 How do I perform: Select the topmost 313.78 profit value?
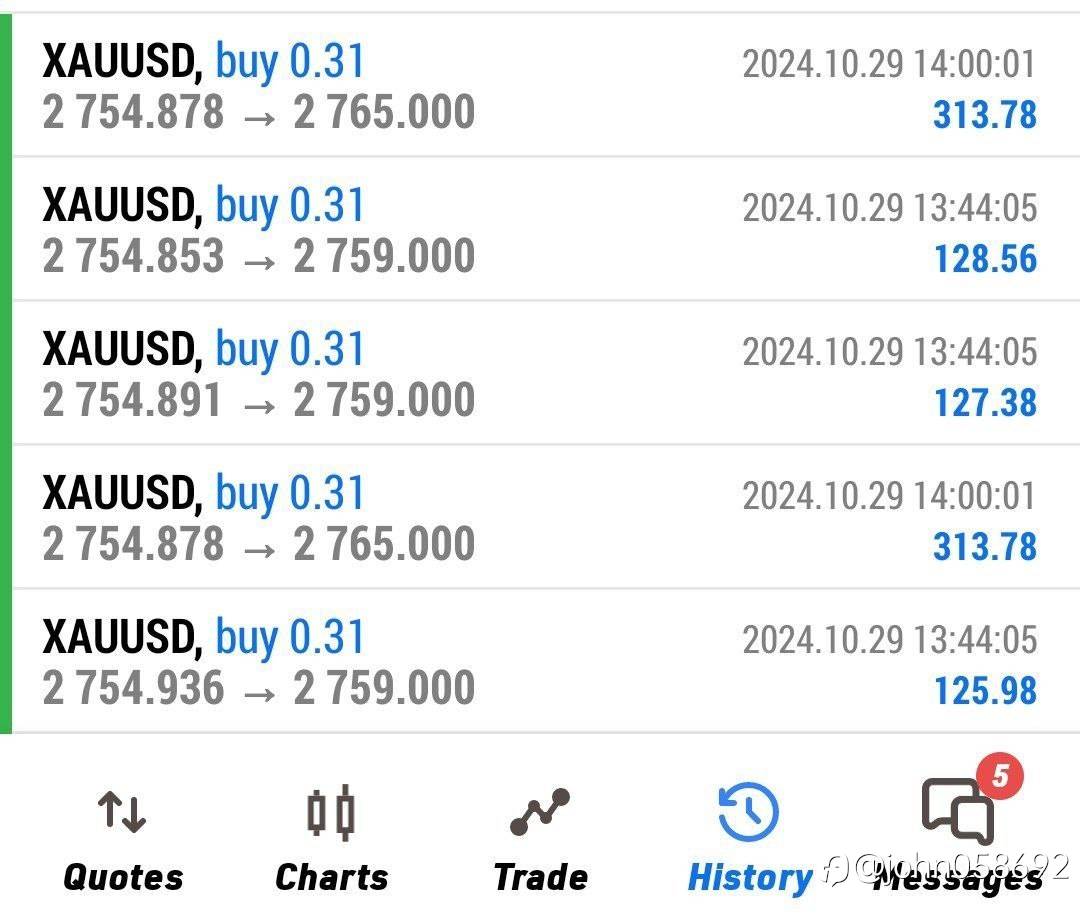985,115
